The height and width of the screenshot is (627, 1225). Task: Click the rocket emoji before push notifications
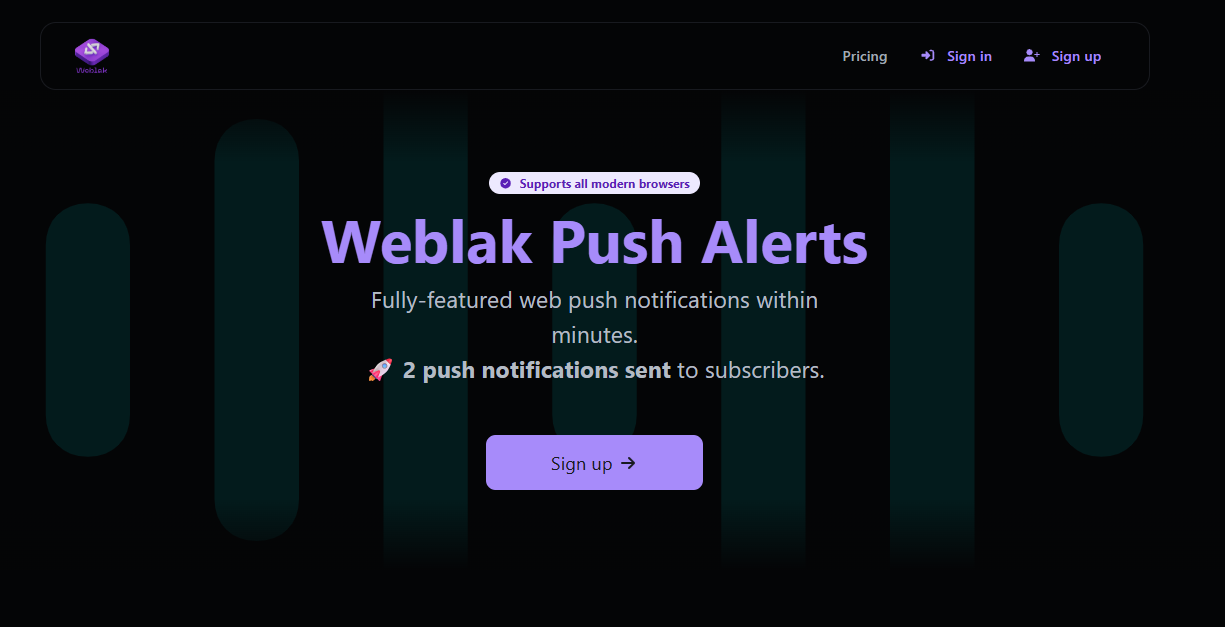380,370
